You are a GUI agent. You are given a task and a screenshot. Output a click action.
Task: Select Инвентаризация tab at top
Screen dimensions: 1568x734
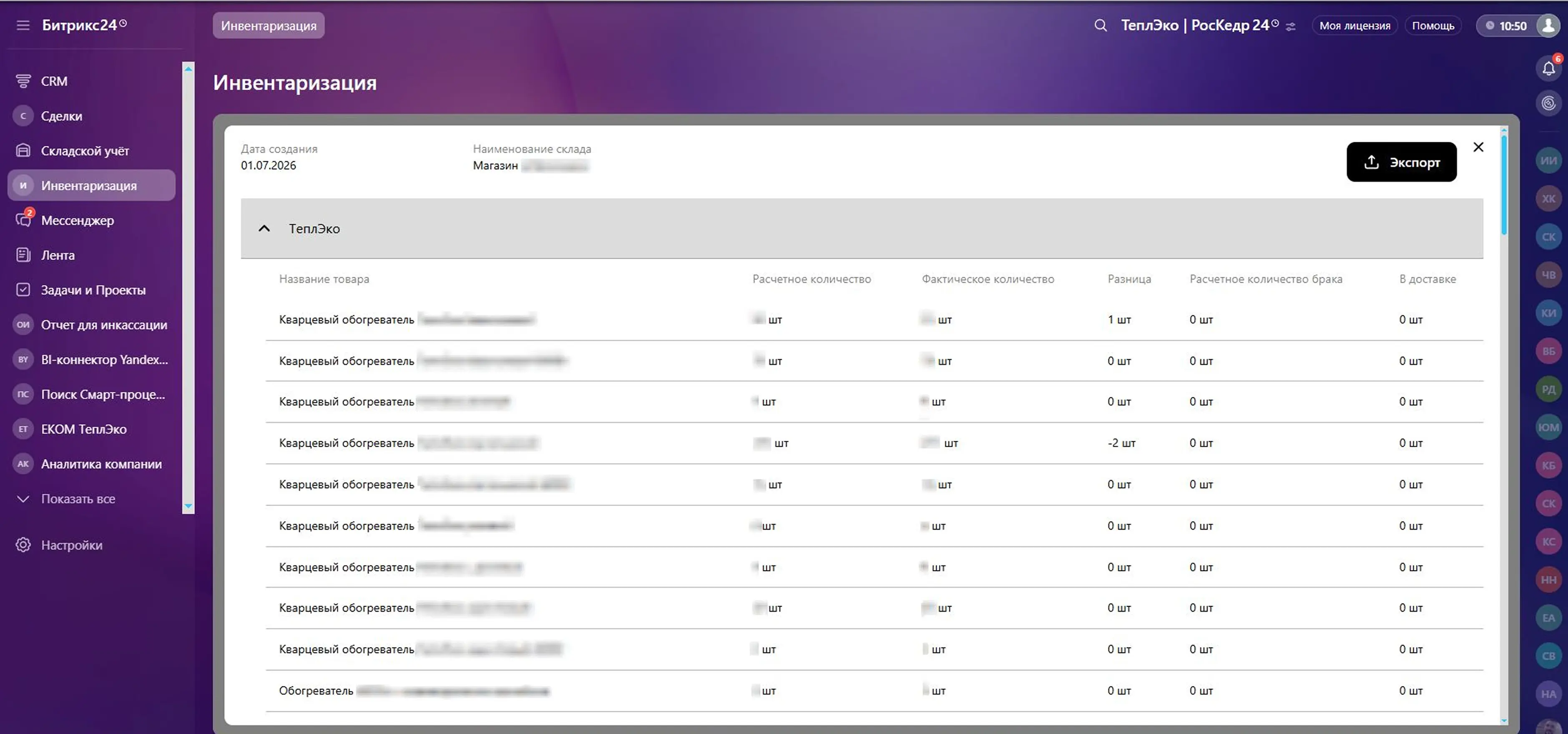pyautogui.click(x=269, y=25)
